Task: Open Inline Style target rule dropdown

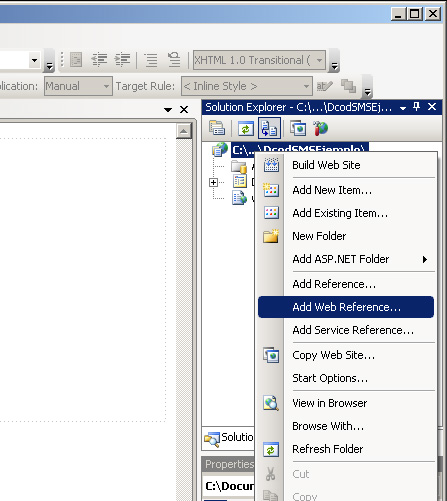Action: [x=306, y=86]
